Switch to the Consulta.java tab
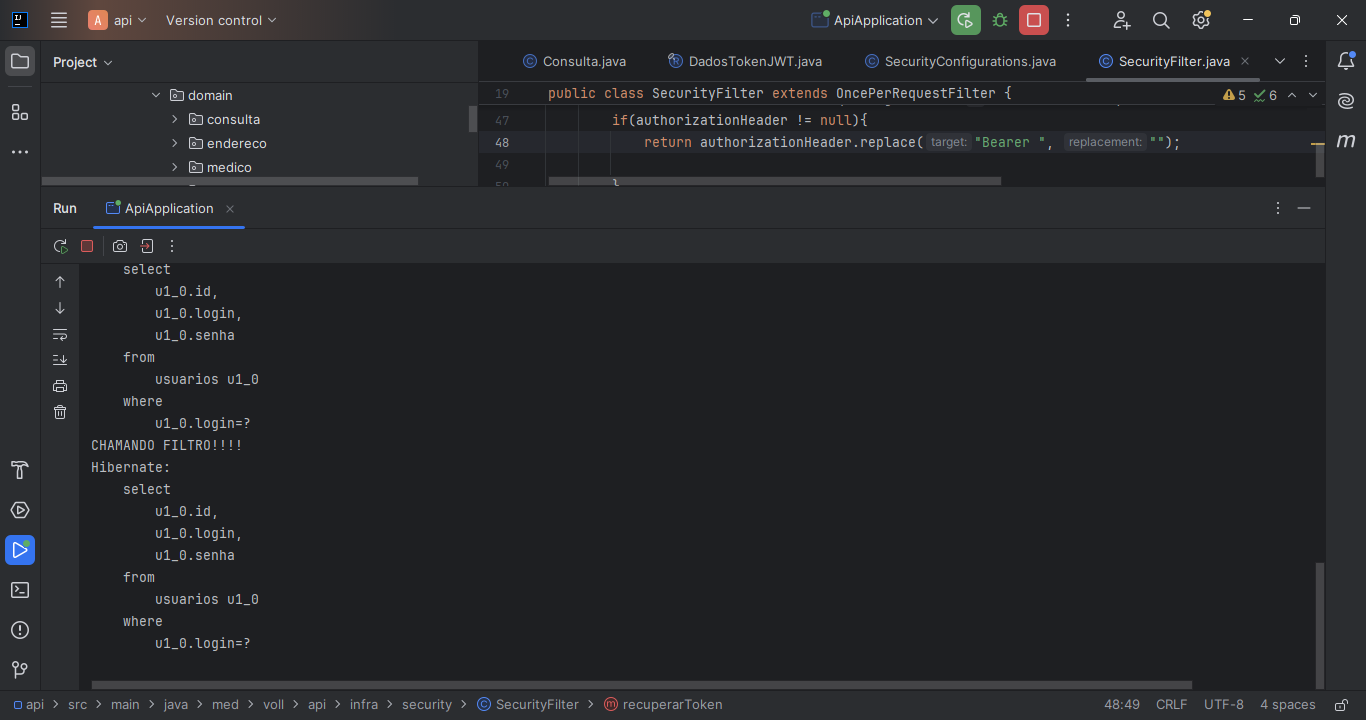1366x720 pixels. [x=575, y=61]
